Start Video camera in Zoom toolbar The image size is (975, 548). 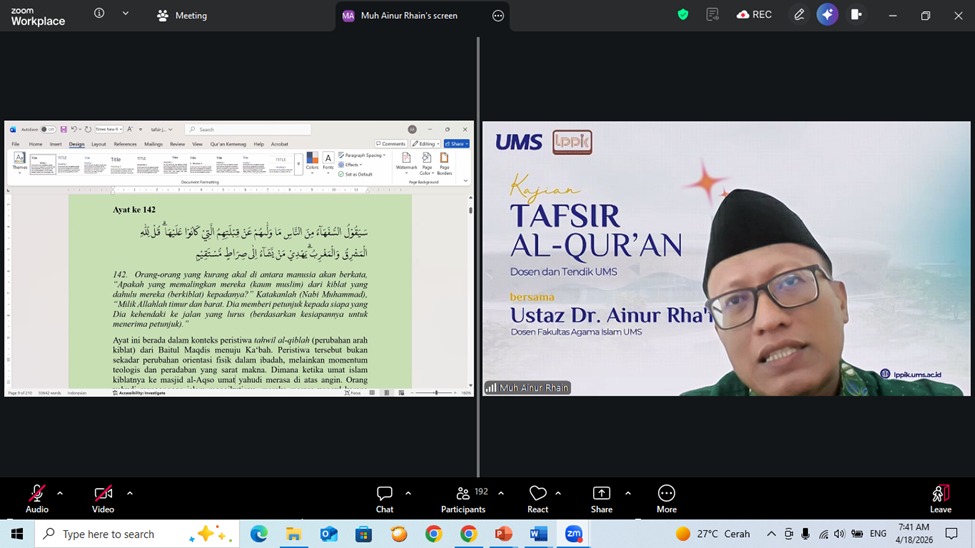(103, 499)
